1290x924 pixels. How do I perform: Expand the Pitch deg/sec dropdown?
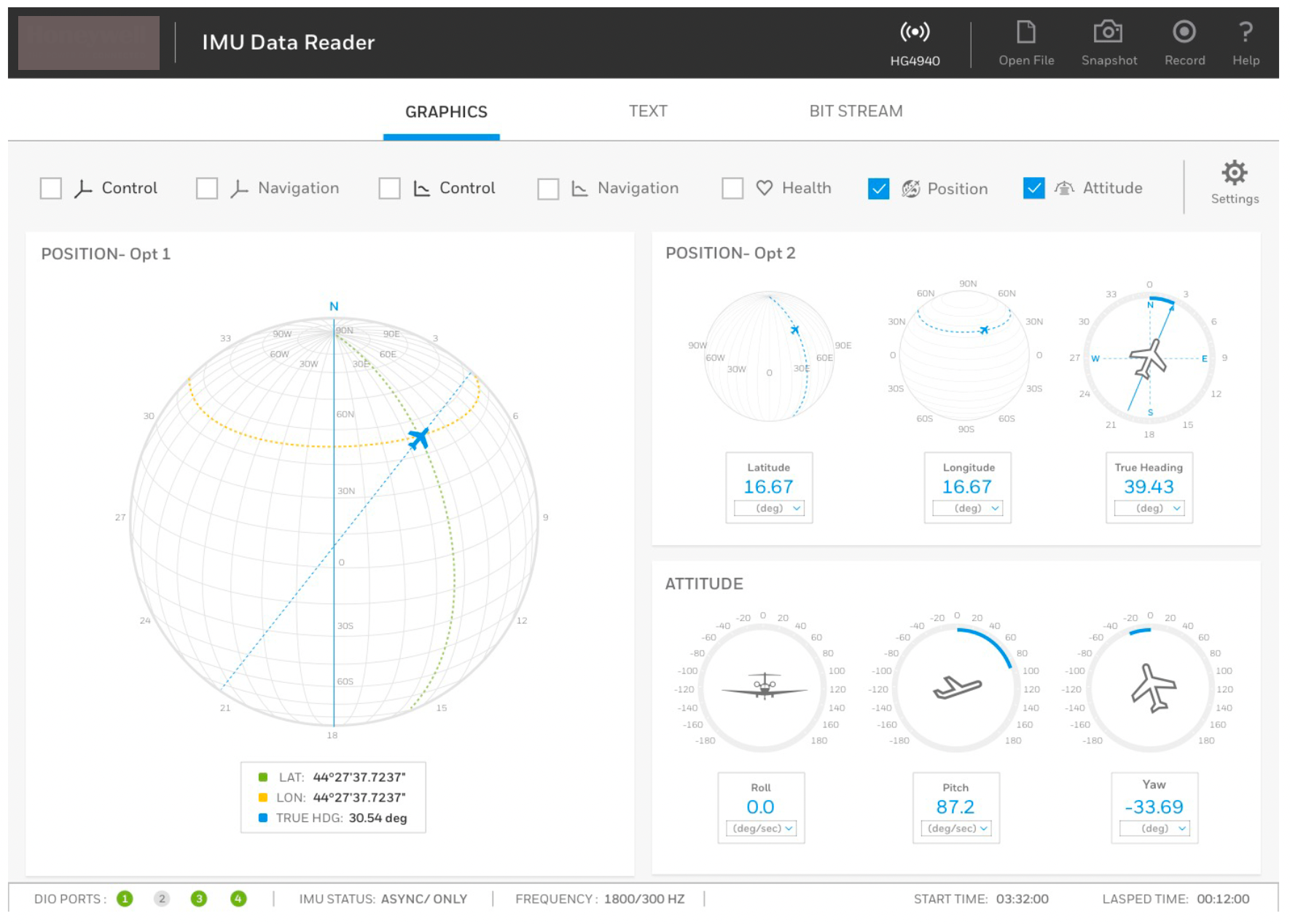956,829
